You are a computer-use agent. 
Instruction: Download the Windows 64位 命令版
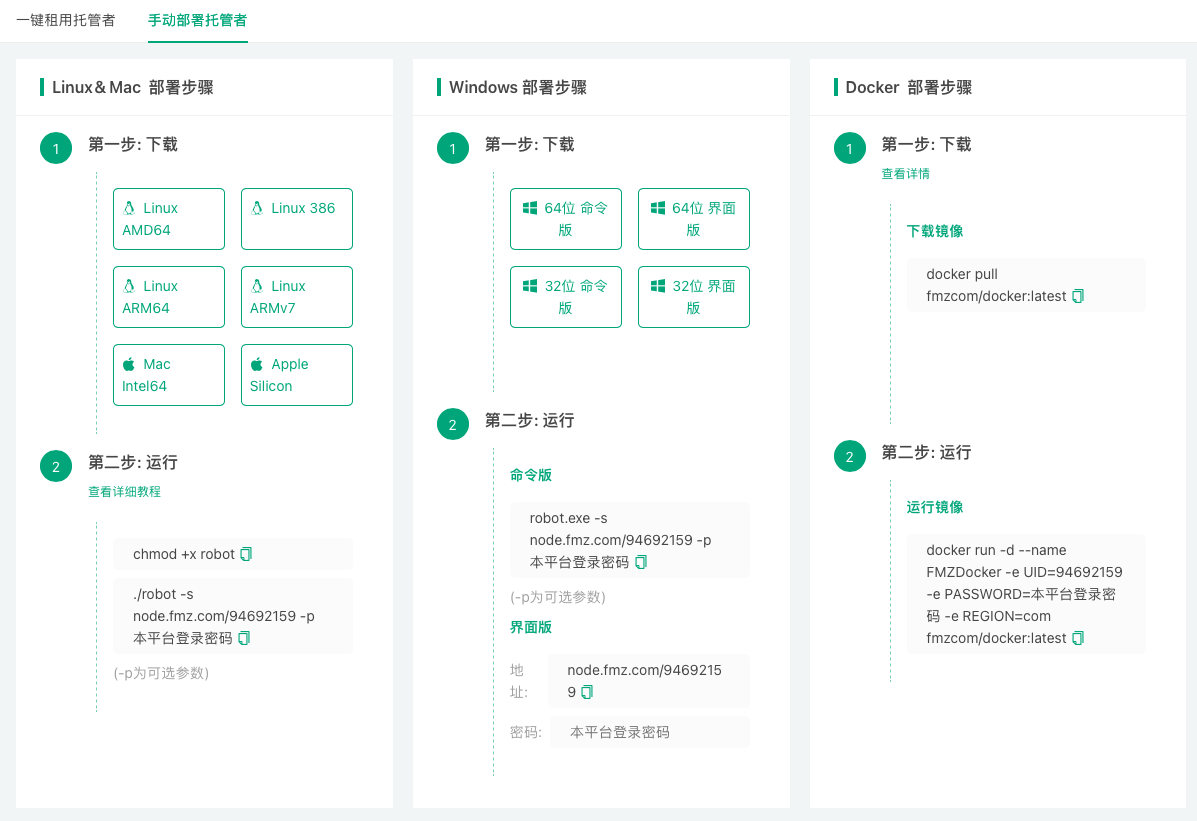click(565, 218)
